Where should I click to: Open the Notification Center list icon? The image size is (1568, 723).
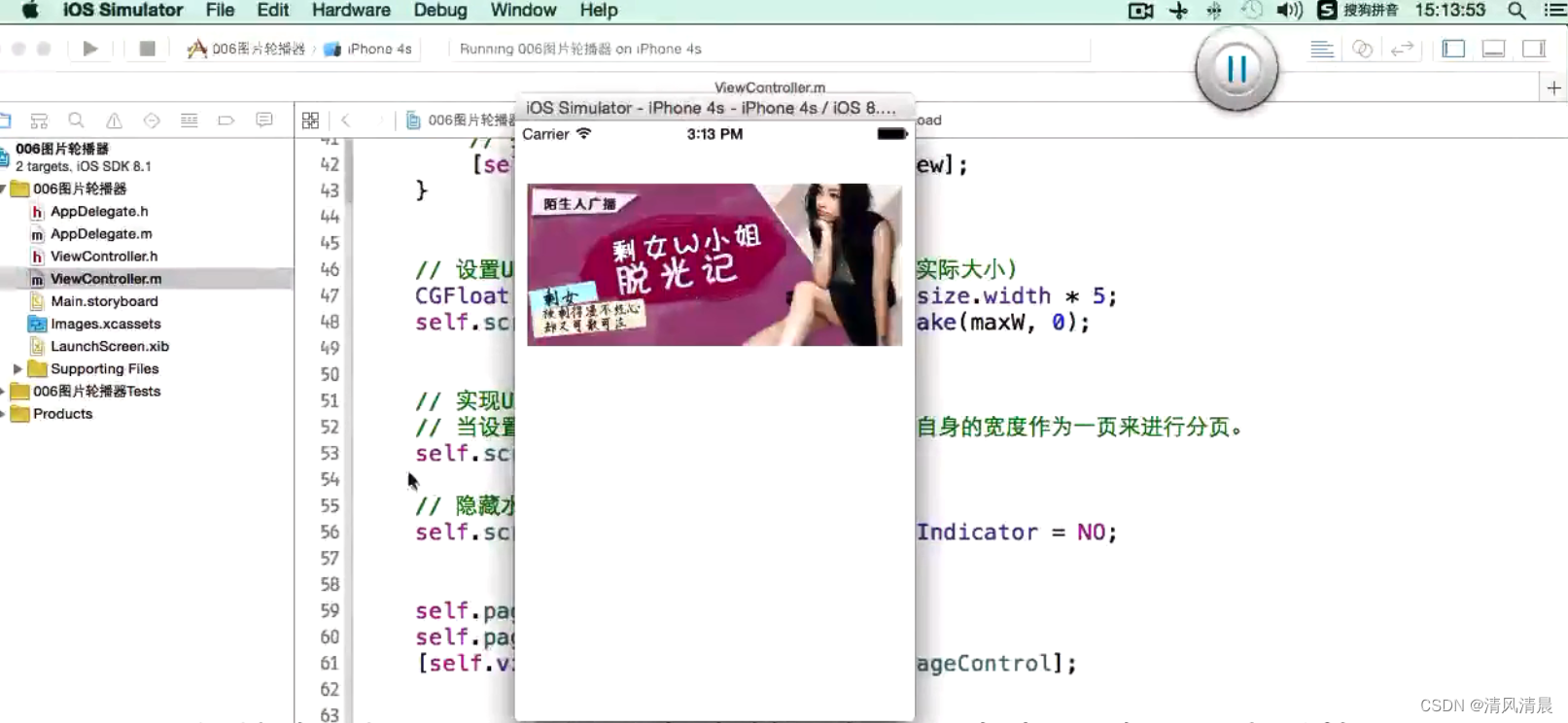tap(1555, 11)
